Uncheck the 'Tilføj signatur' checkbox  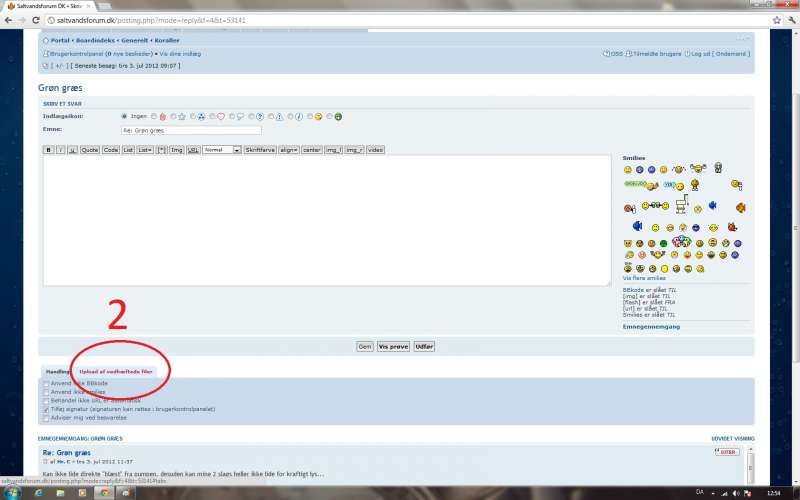point(46,409)
